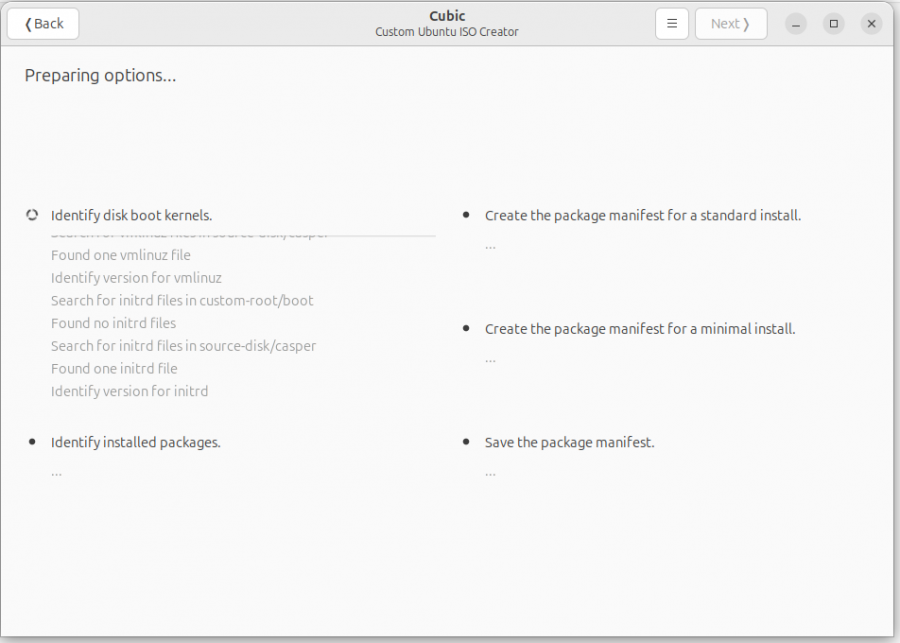
Task: Select 'Search for initrd files in custom-root/boot' line
Action: pyautogui.click(x=182, y=300)
